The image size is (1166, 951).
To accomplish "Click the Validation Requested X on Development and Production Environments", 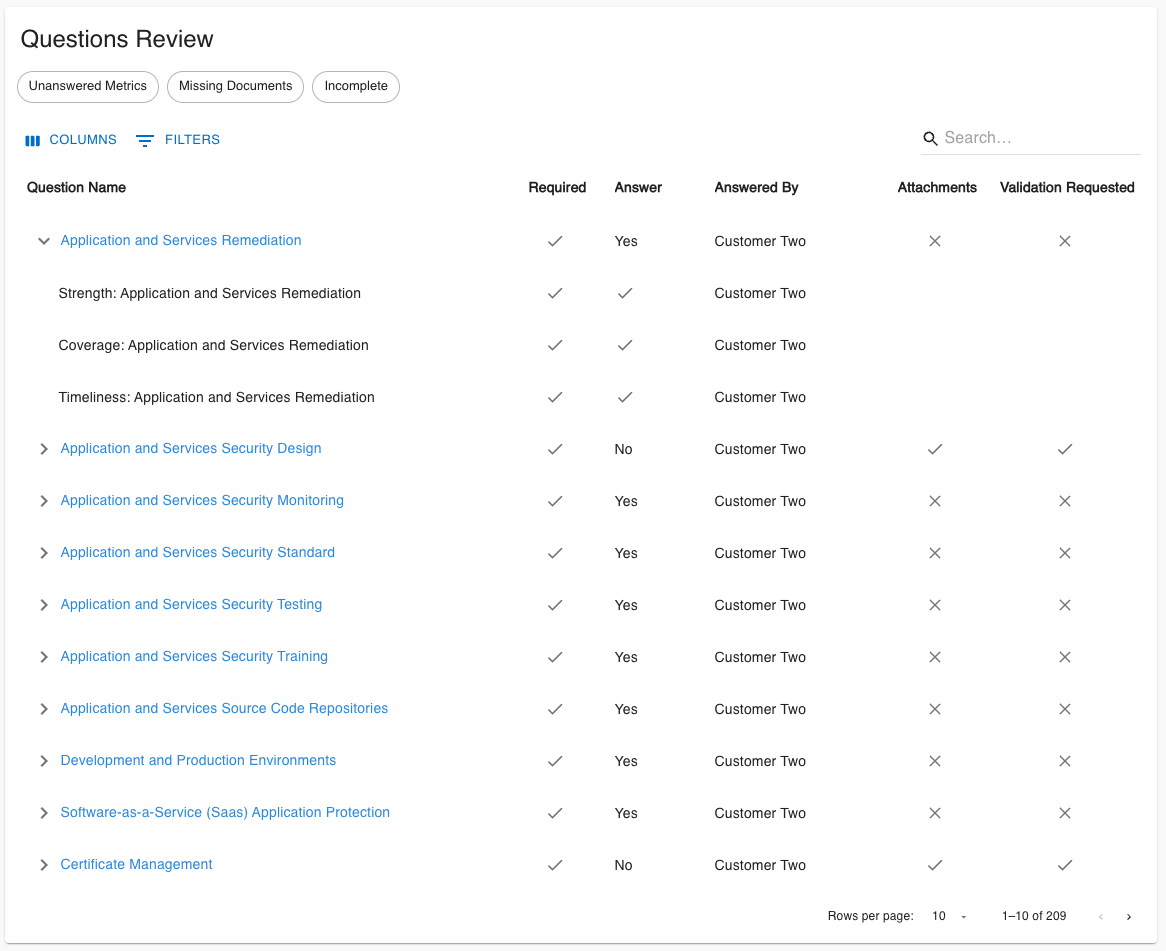I will coord(1065,761).
